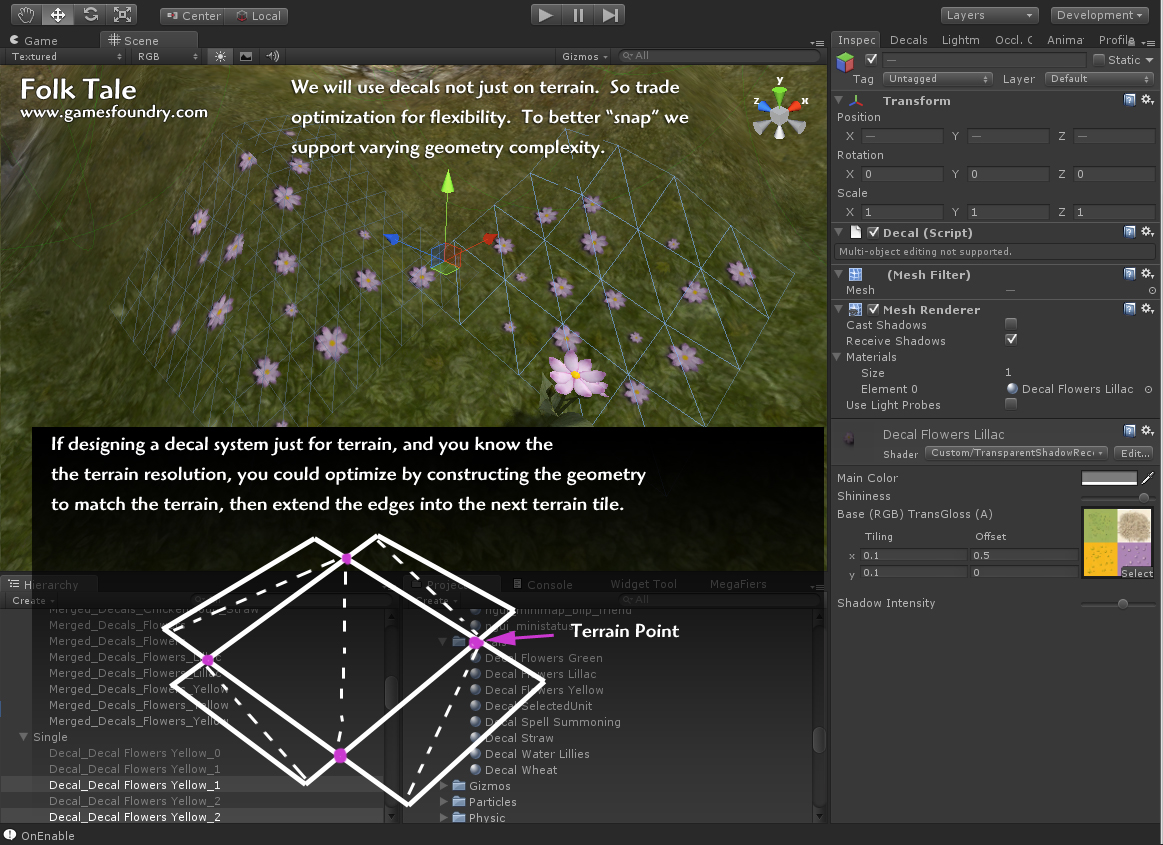This screenshot has height=845, width=1163.
Task: Switch to the Decals tab
Action: 909,40
